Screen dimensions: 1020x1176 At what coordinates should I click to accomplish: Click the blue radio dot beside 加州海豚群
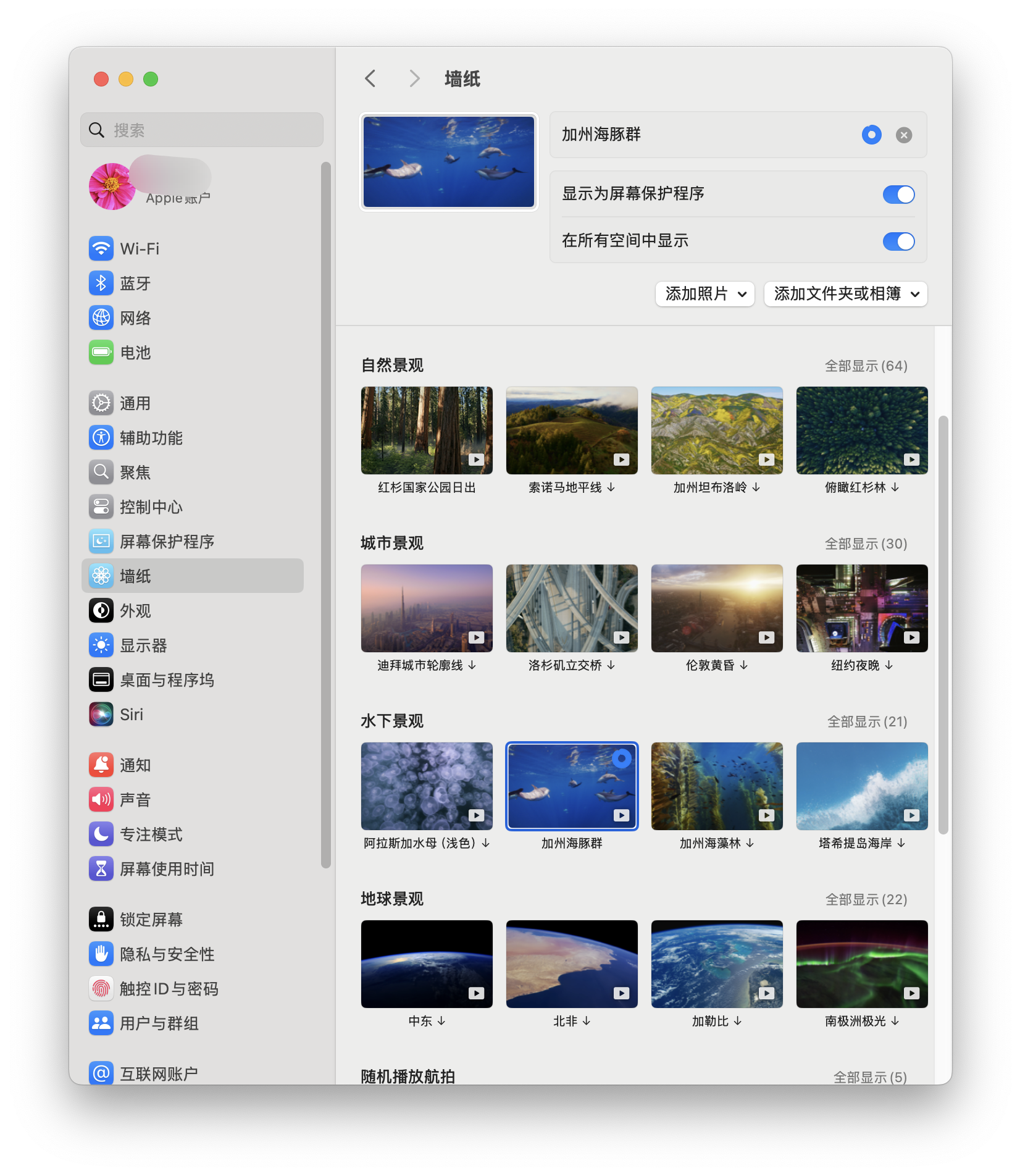[x=871, y=135]
